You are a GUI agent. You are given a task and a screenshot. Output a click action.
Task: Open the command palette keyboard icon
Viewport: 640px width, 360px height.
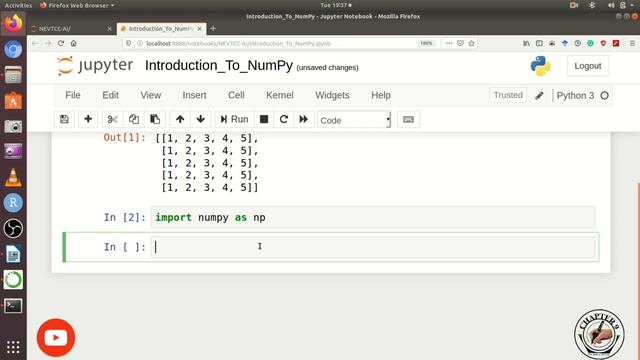point(408,119)
